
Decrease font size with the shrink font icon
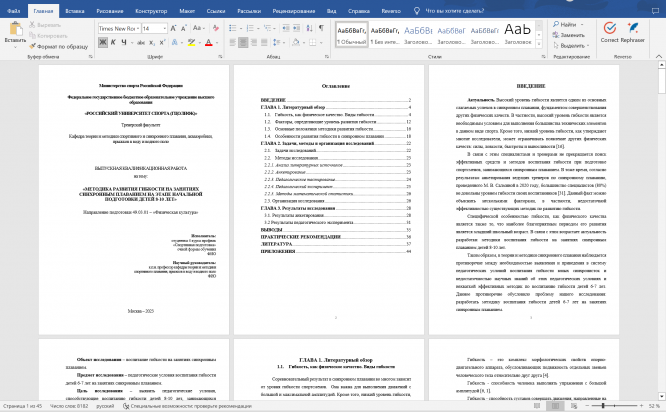(x=183, y=28)
